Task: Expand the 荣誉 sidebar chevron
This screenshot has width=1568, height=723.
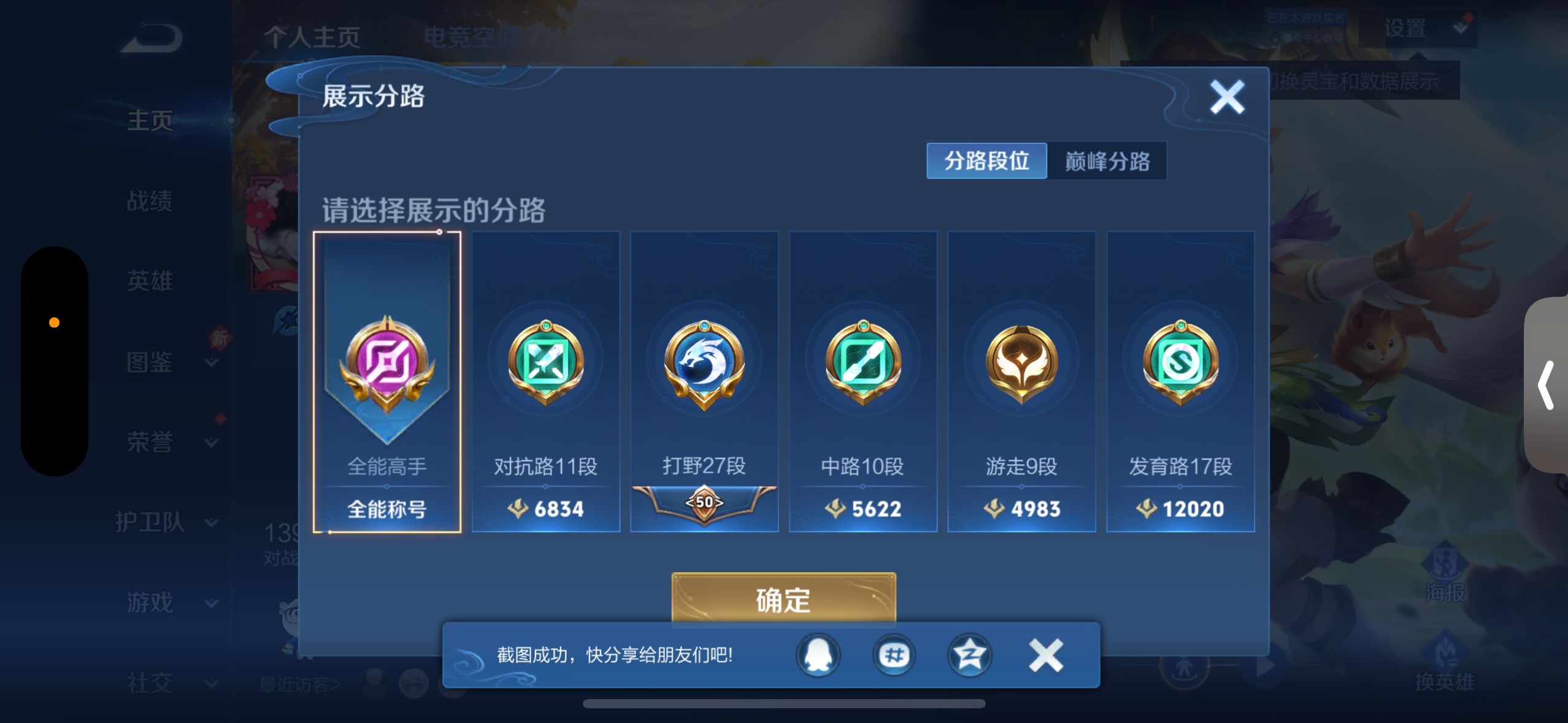Action: [212, 442]
